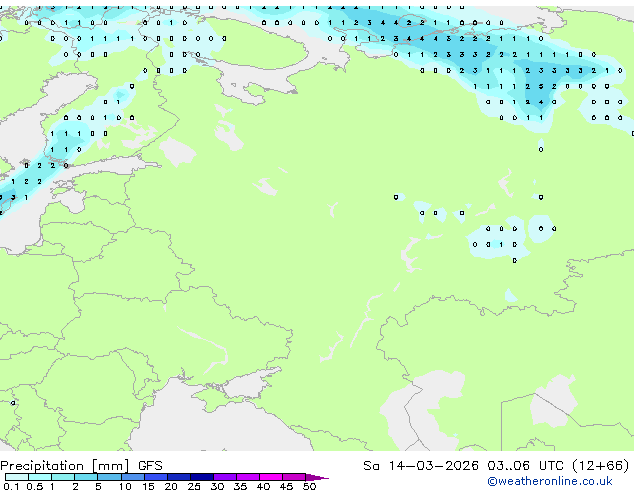Select the date 'Sa 14-03-2026'

tap(421, 466)
